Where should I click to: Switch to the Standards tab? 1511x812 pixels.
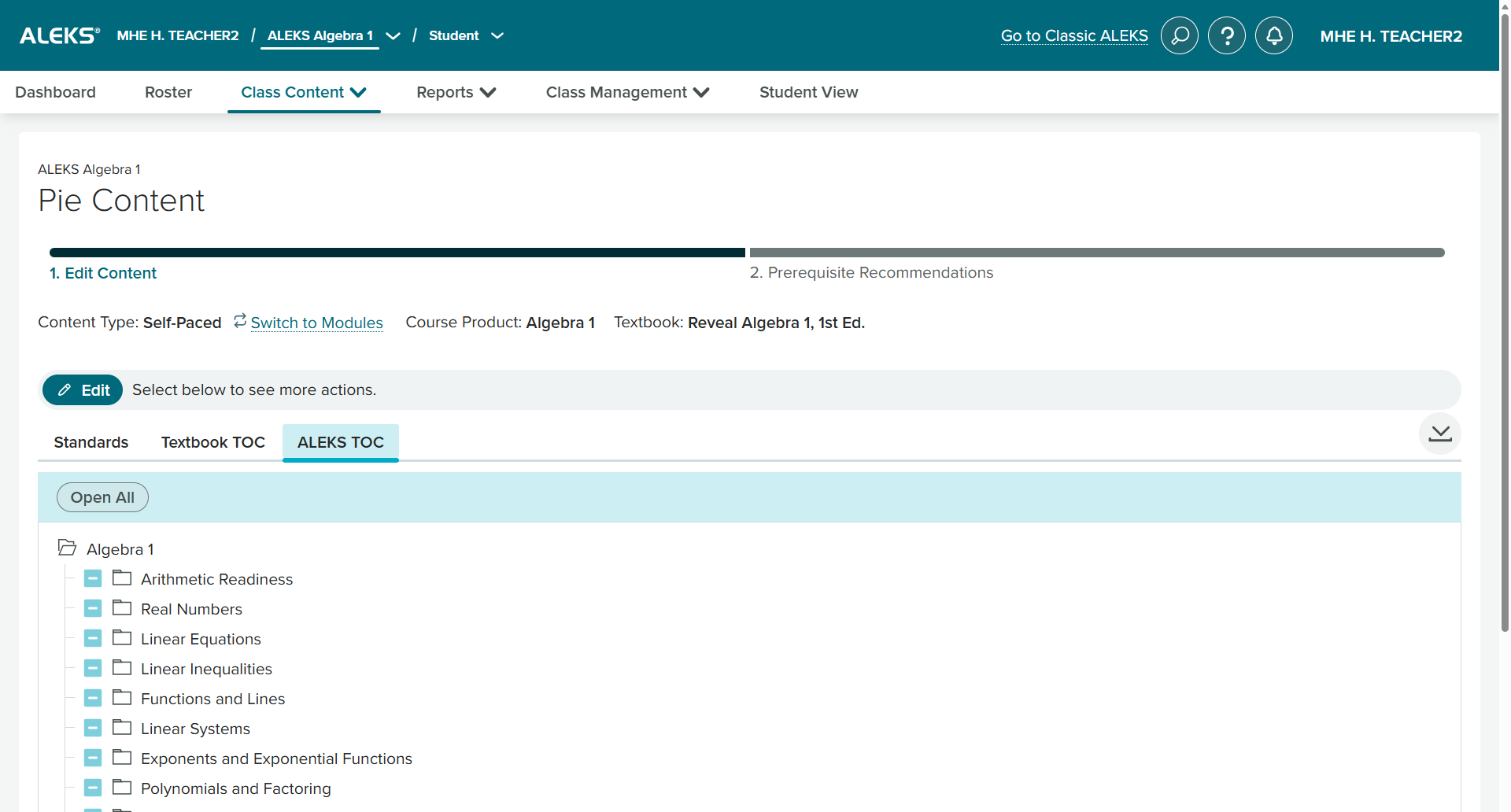point(91,442)
